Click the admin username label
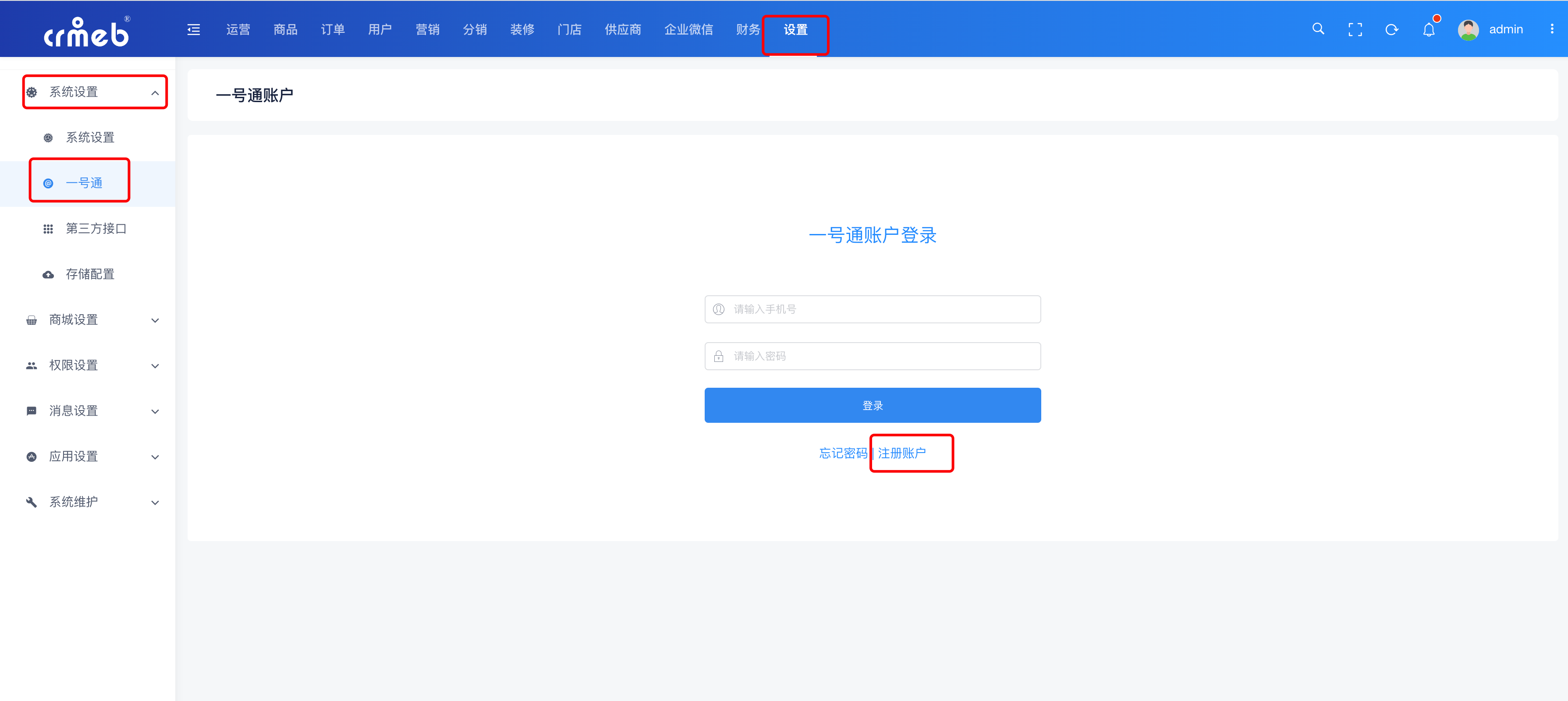The height and width of the screenshot is (701, 1568). [x=1506, y=30]
